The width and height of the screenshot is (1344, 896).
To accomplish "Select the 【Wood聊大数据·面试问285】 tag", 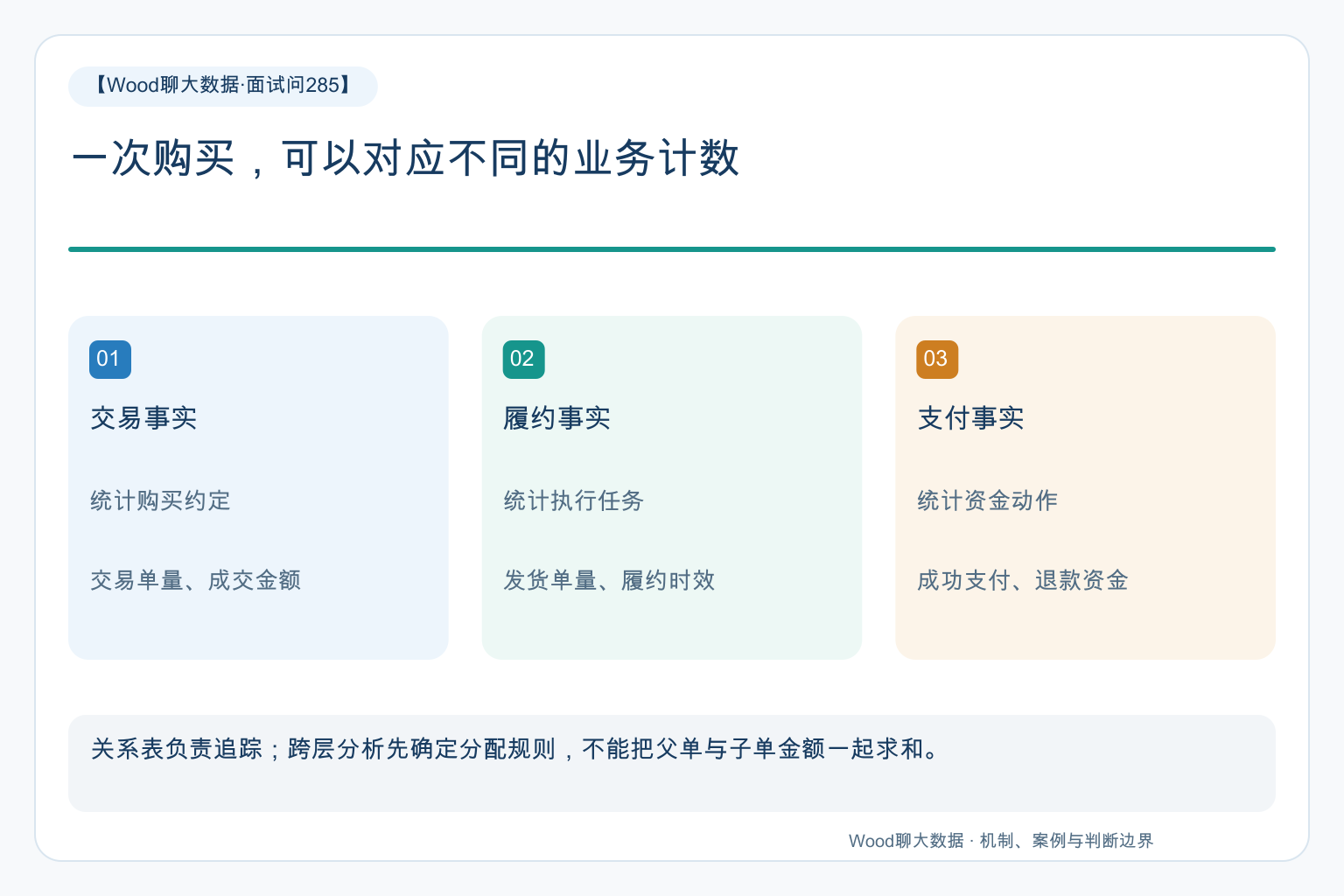I will (223, 86).
